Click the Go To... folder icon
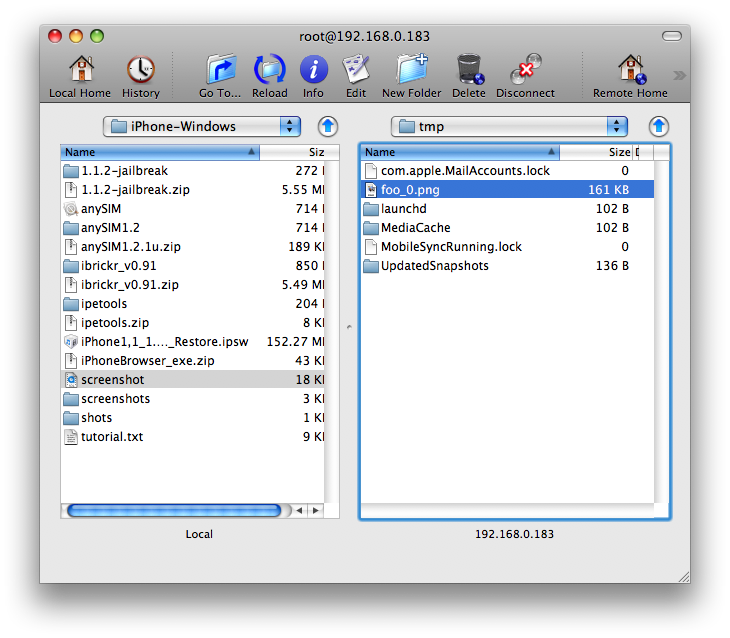Screen dimensions: 730x638 (220, 70)
